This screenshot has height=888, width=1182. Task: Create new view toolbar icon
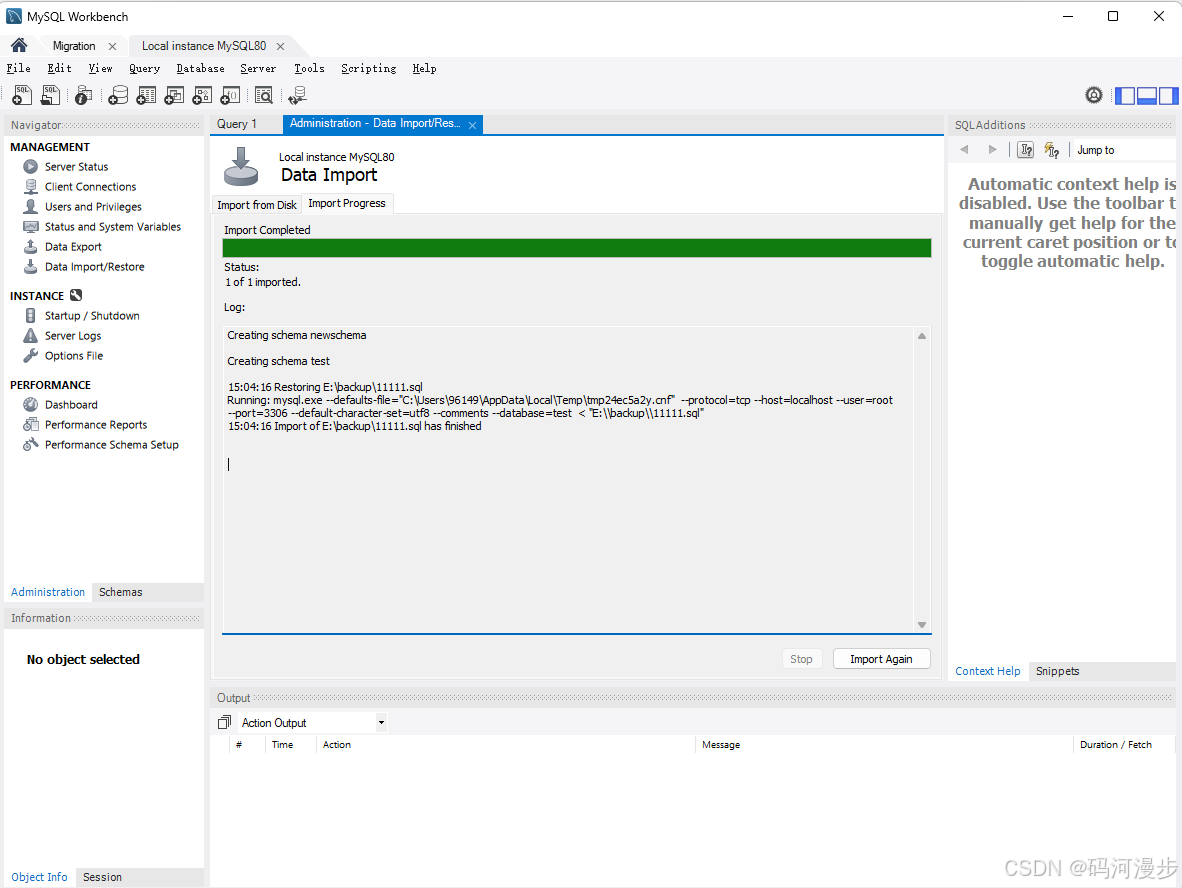click(x=174, y=95)
